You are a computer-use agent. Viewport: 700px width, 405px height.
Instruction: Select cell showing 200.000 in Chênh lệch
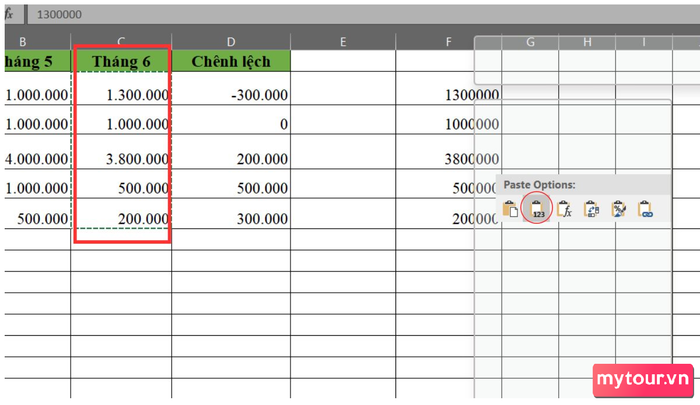[x=231, y=152]
